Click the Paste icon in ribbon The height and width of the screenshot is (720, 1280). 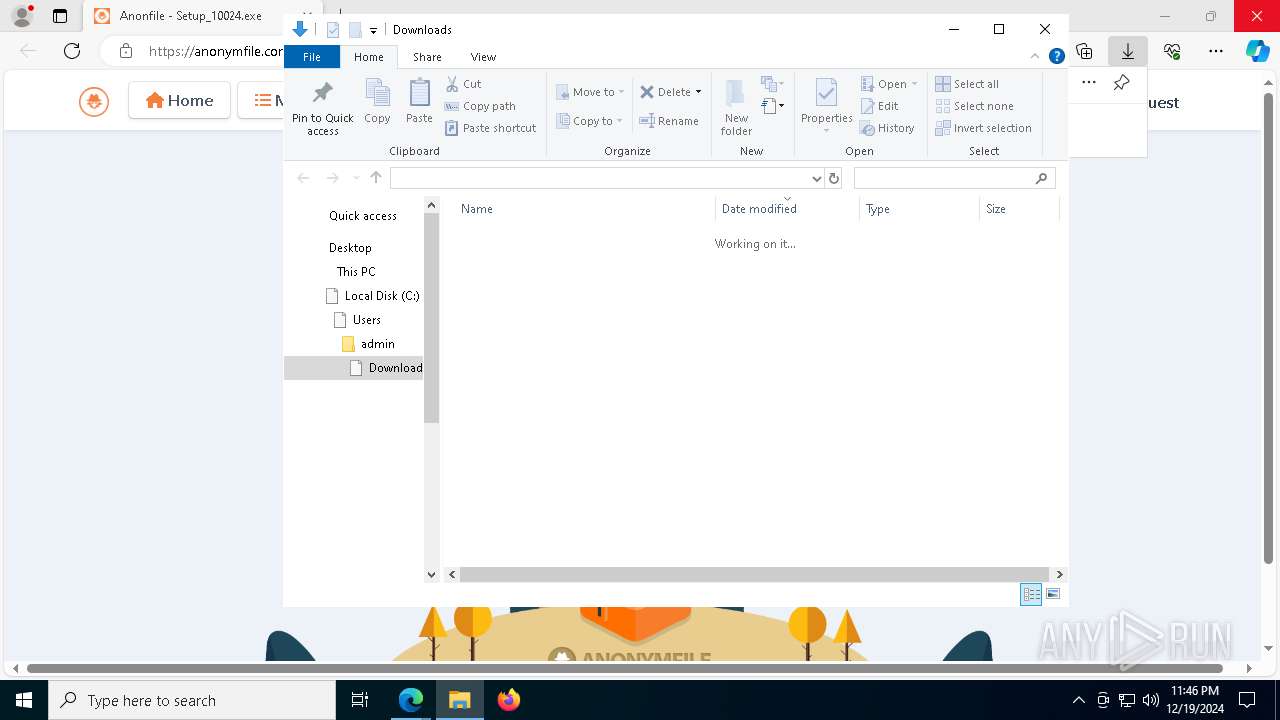[x=419, y=102]
